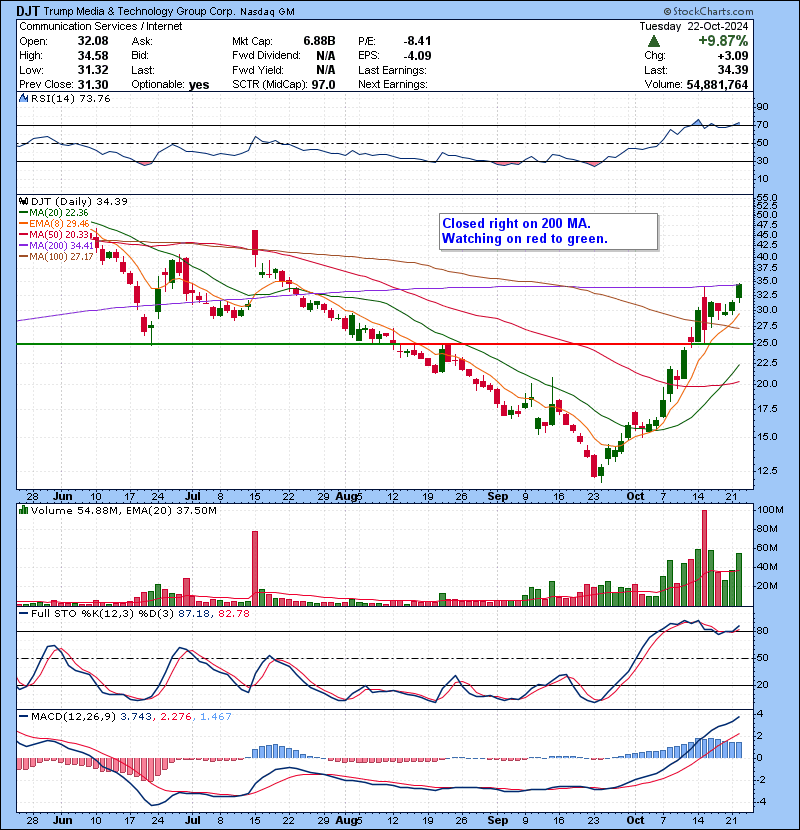Click the High value 34.58
The height and width of the screenshot is (830, 800).
(93, 56)
